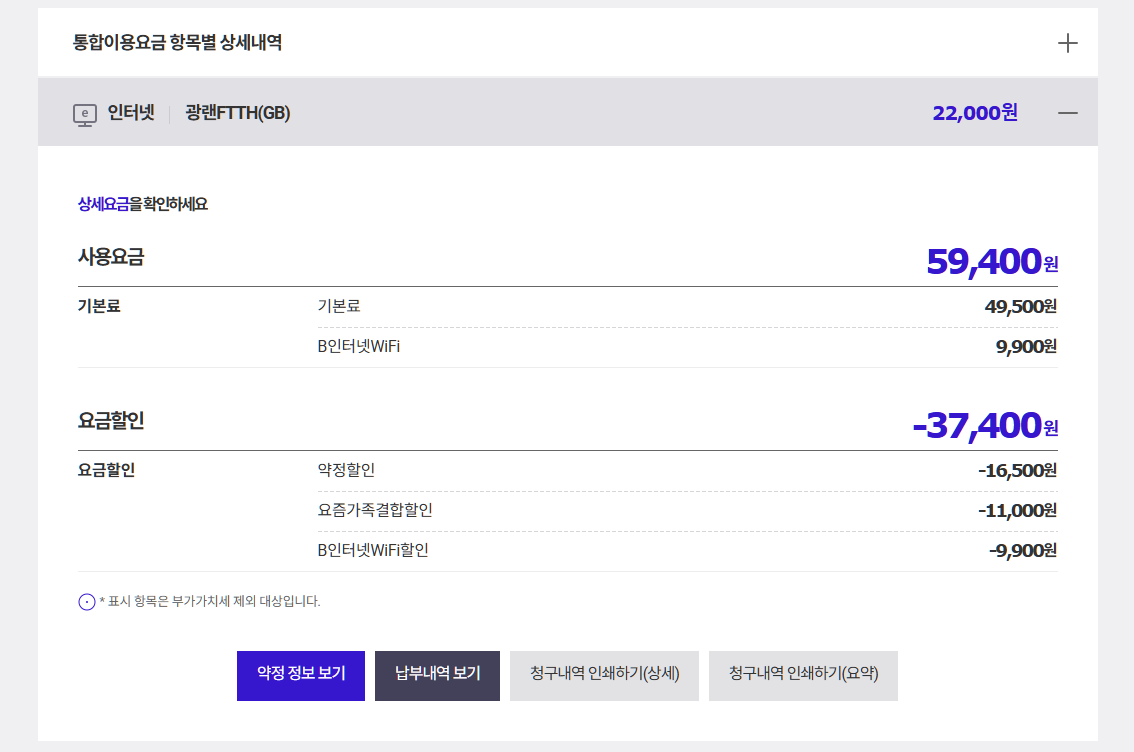Select the 요즘가족결합할인 discount item
The height and width of the screenshot is (752, 1134).
tap(375, 510)
